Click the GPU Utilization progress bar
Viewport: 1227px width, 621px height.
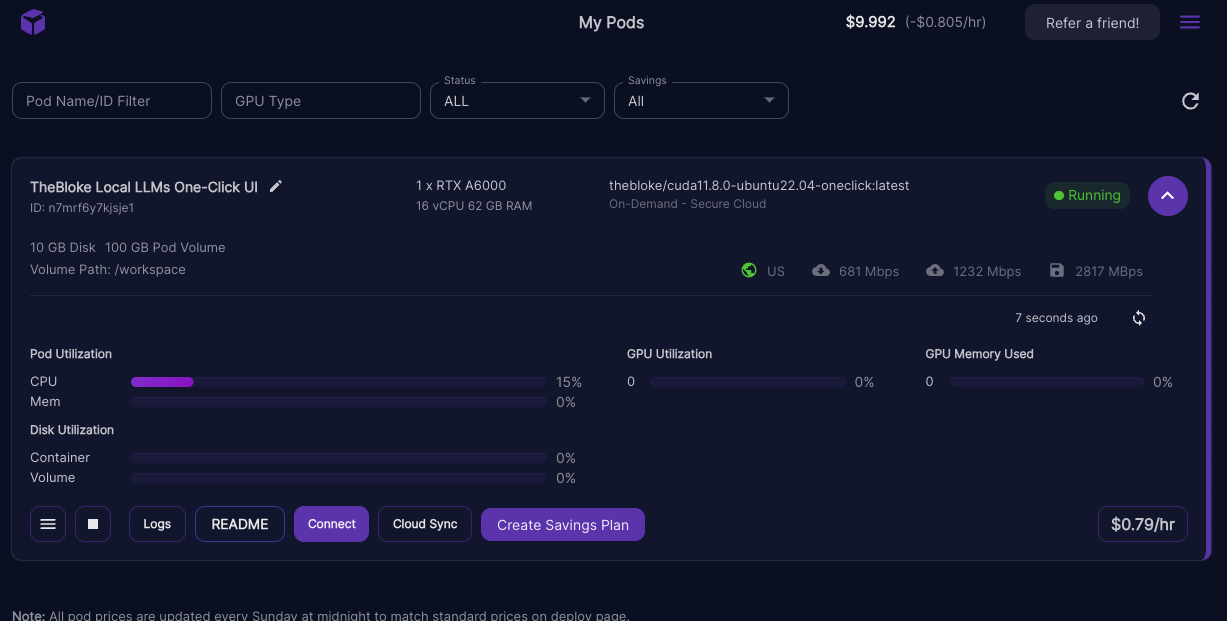(x=748, y=382)
